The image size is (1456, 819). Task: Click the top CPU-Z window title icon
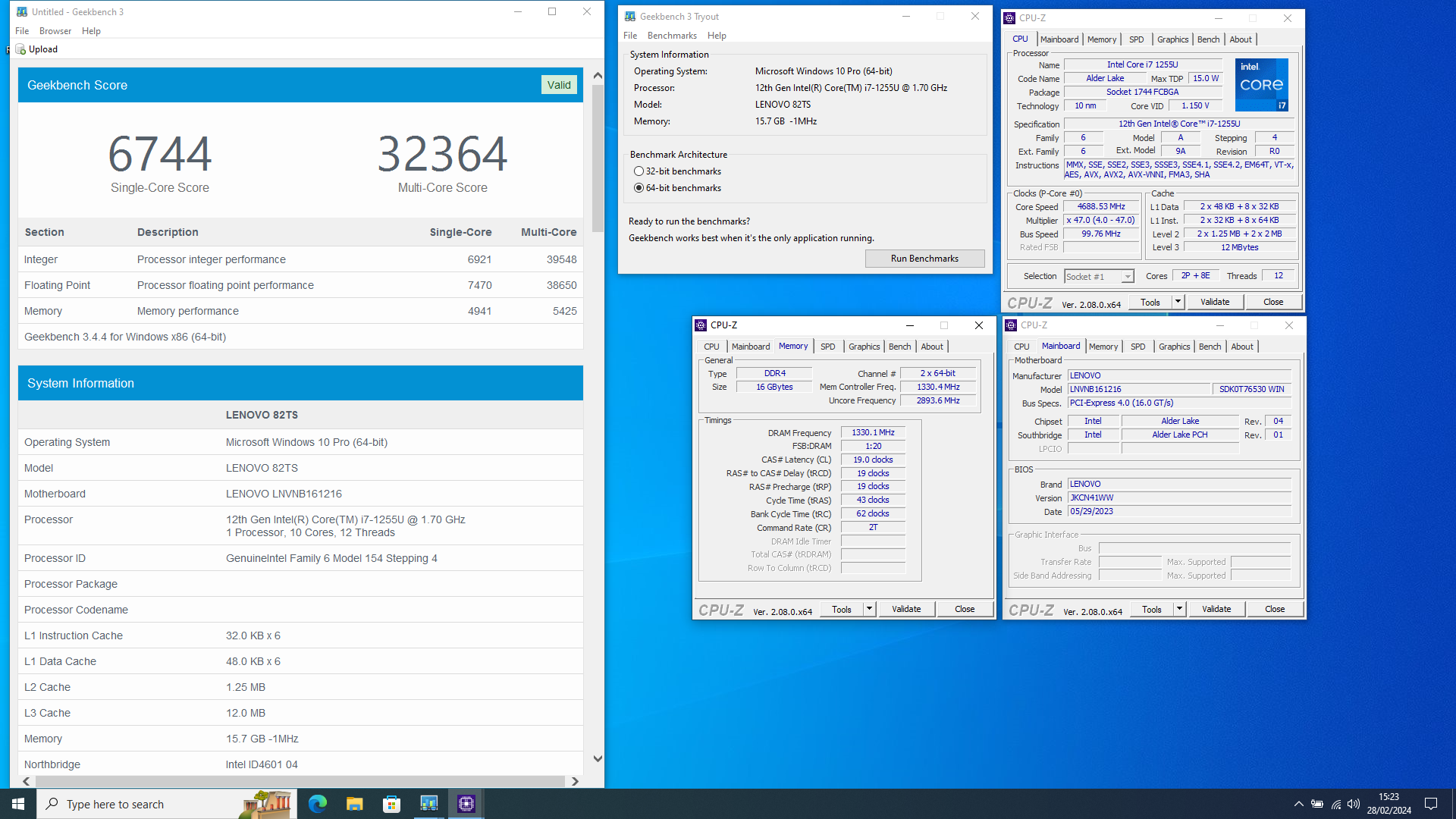point(1009,18)
